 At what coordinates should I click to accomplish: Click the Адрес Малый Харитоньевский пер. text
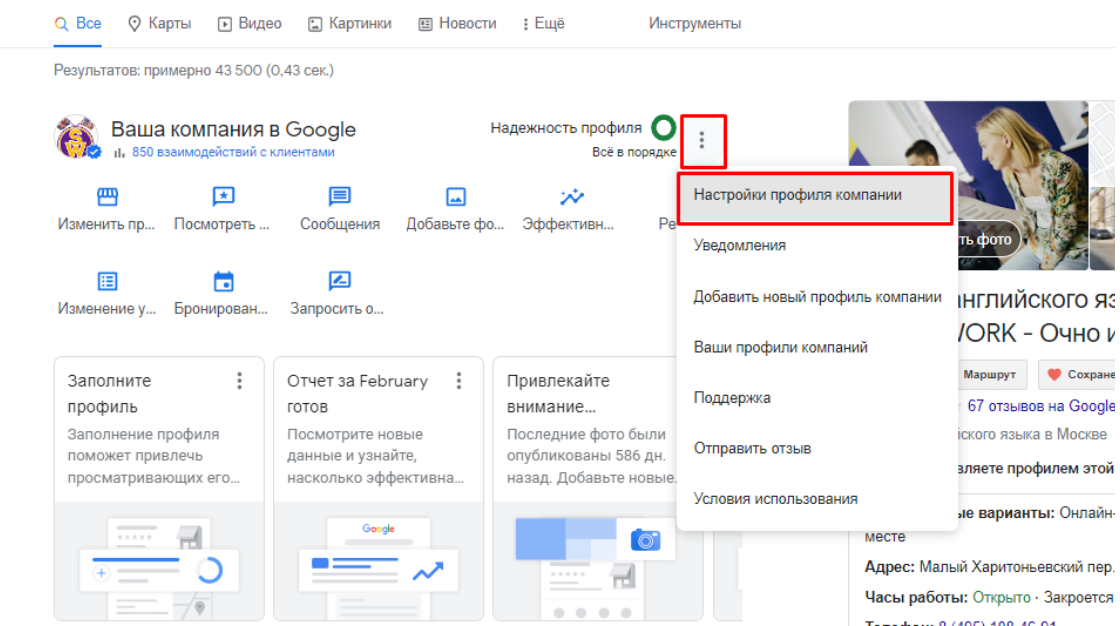pos(989,567)
